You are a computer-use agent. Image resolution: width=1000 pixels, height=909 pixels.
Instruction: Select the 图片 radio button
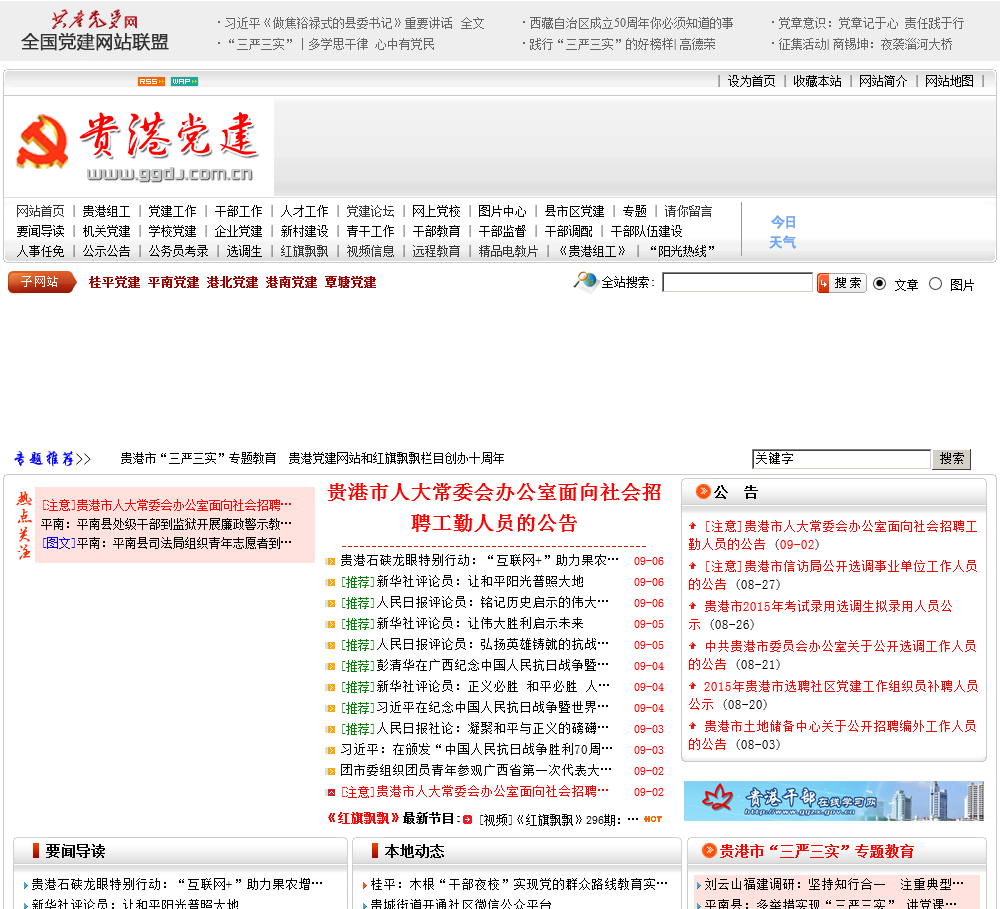tap(935, 284)
